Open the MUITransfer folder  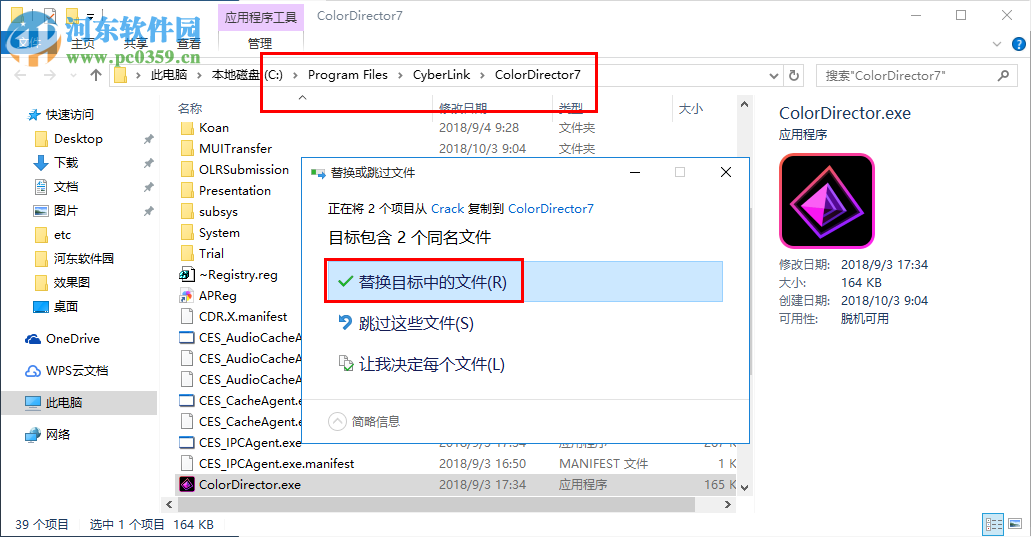tap(235, 149)
